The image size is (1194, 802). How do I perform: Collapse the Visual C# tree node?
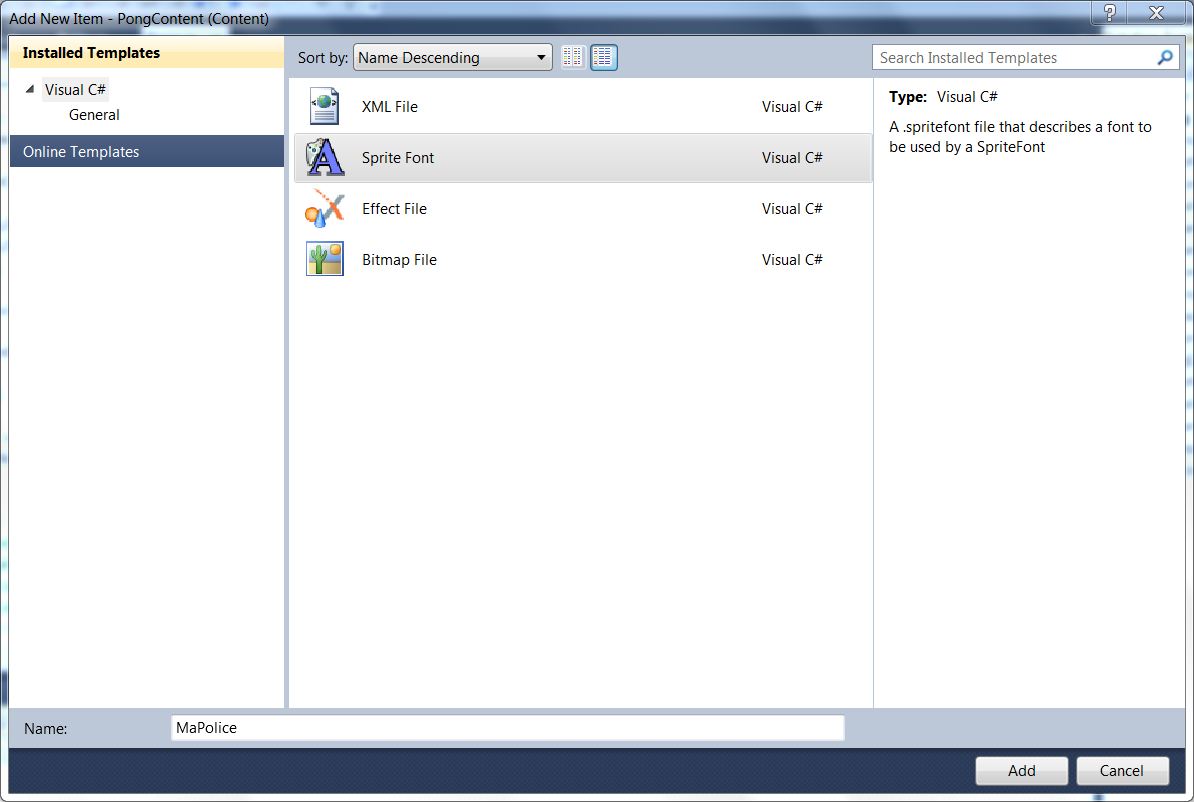coord(30,90)
